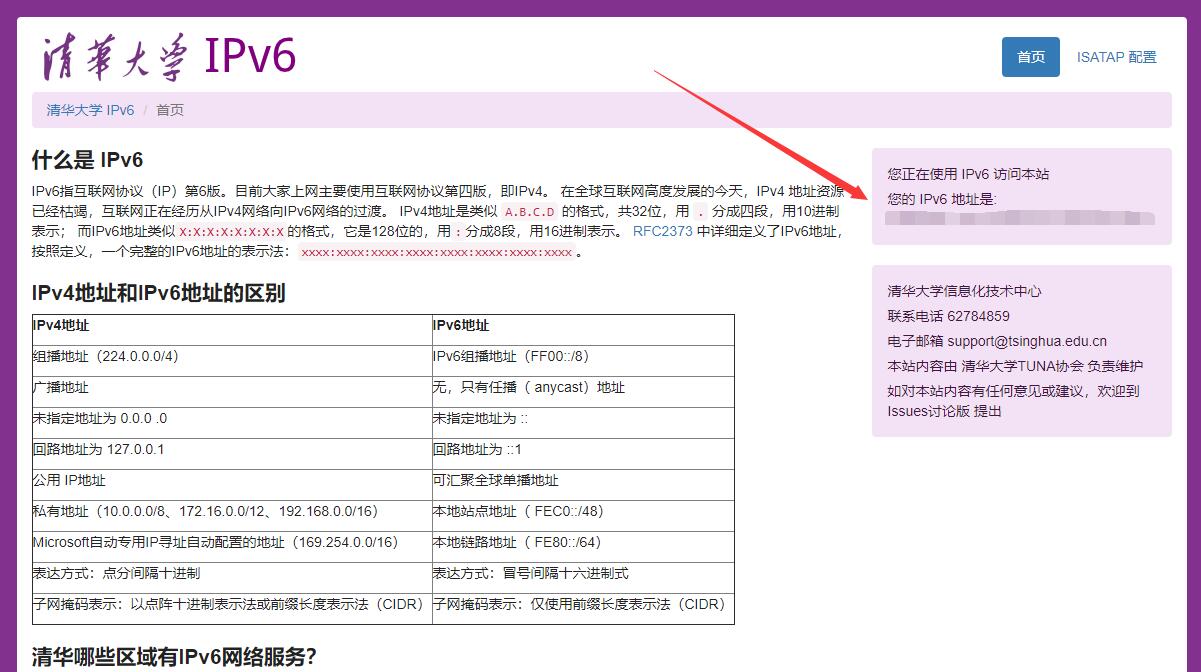1201x672 pixels.
Task: Click the 本地链路地址 (FE80::/64) cell
Action: coord(583,546)
